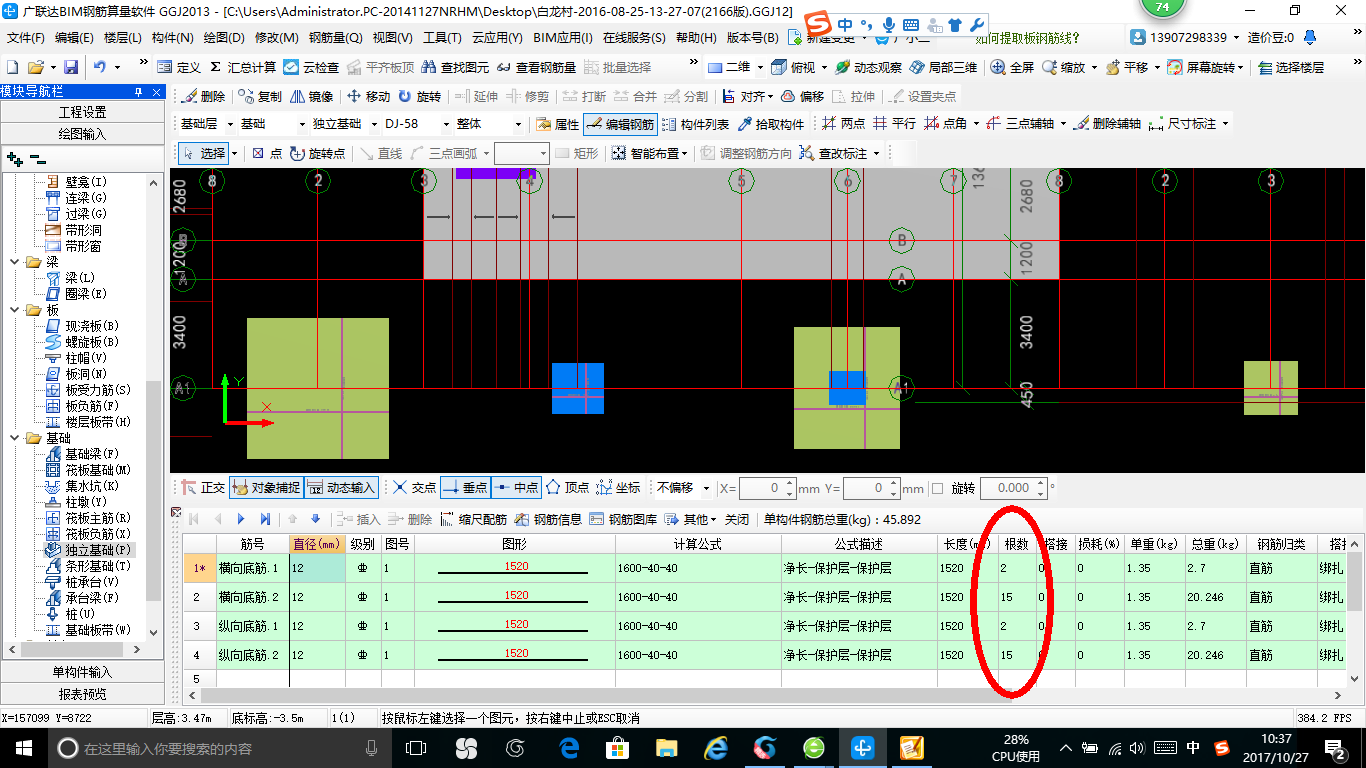
Task: Run 汇总计算 summary calculation
Action: (242, 67)
